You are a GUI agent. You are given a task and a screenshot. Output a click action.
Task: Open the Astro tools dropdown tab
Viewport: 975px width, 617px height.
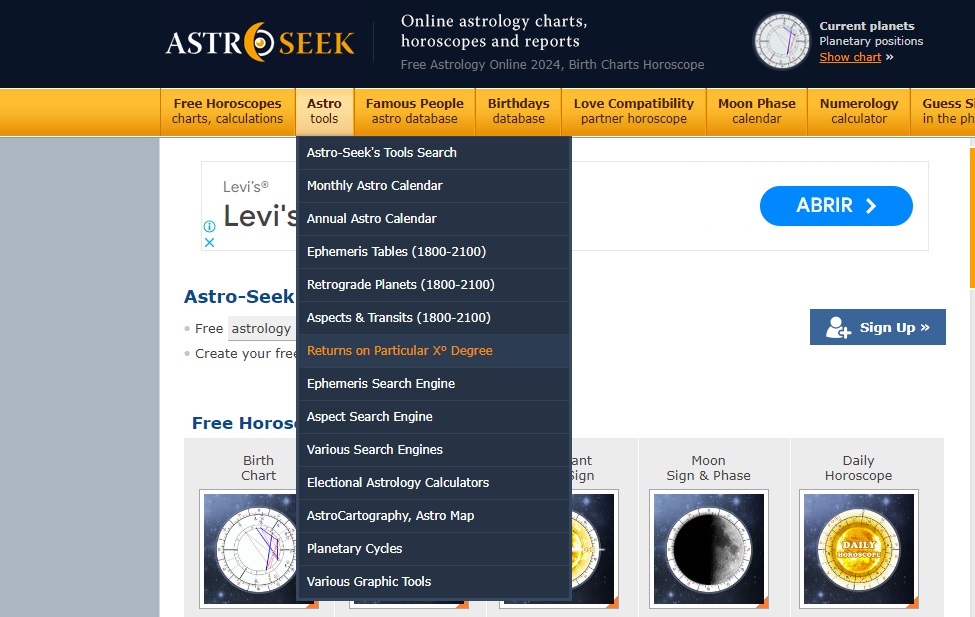(x=324, y=111)
